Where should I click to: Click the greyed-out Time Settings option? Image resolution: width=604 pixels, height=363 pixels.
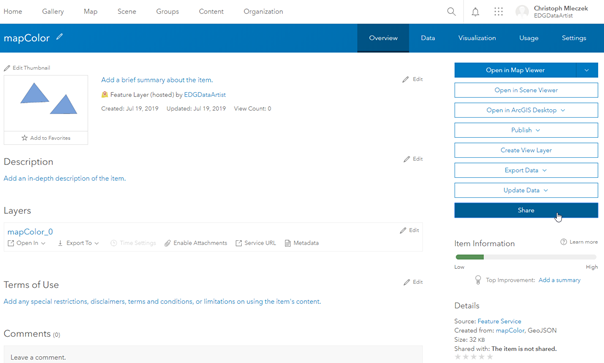pos(133,243)
